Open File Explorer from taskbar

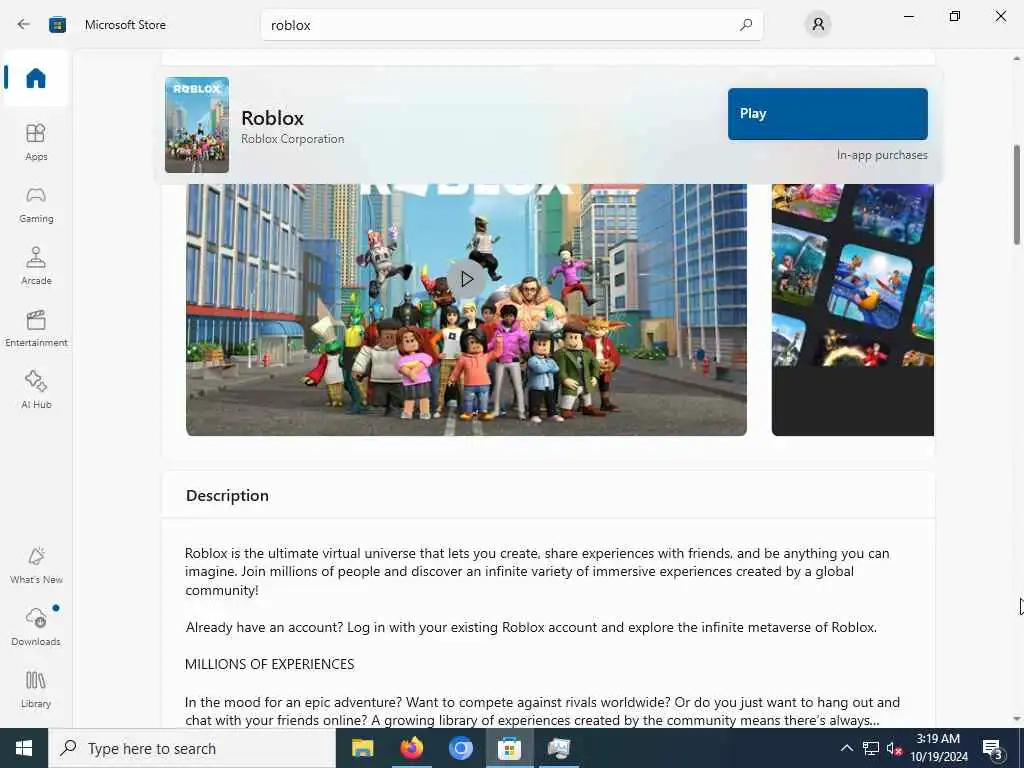pos(362,748)
